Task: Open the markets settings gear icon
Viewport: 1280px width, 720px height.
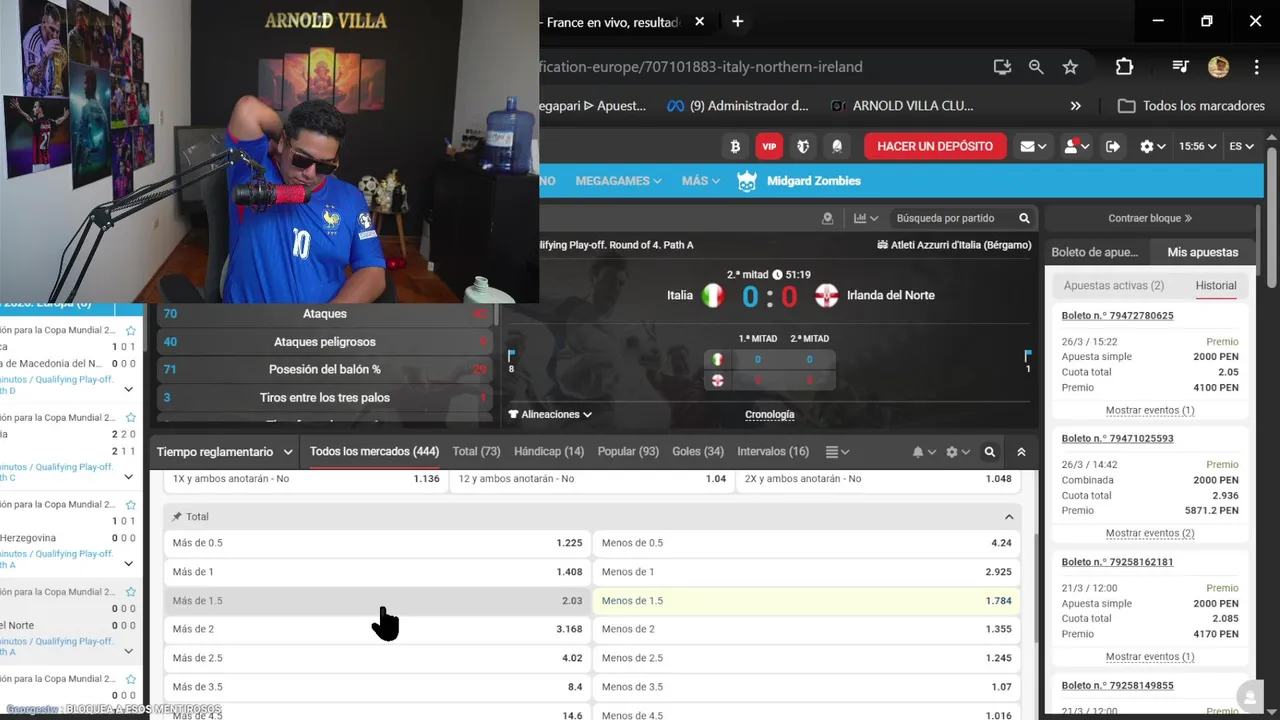Action: 957,452
